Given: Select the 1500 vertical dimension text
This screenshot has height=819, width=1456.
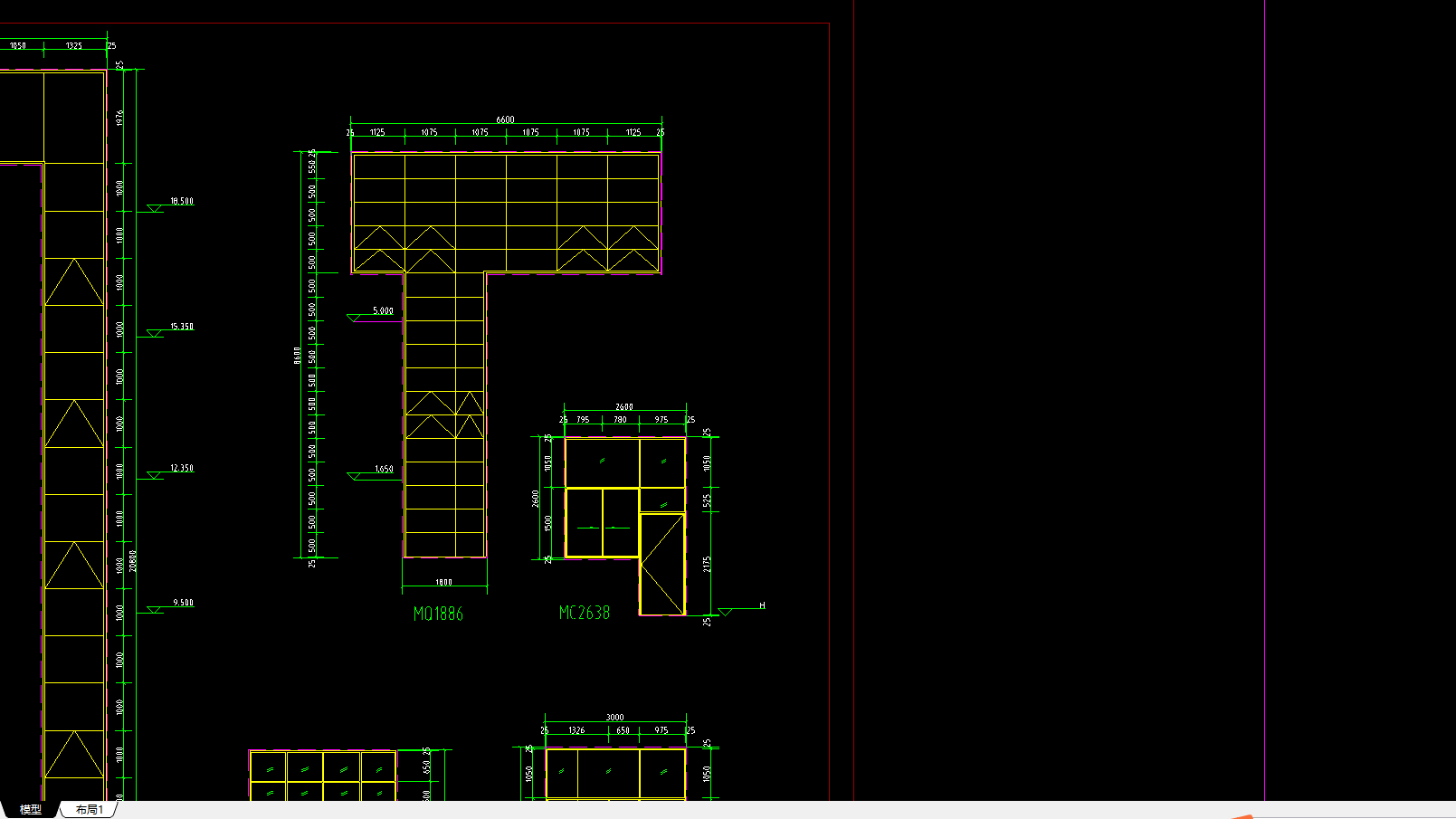Looking at the screenshot, I should [x=547, y=523].
